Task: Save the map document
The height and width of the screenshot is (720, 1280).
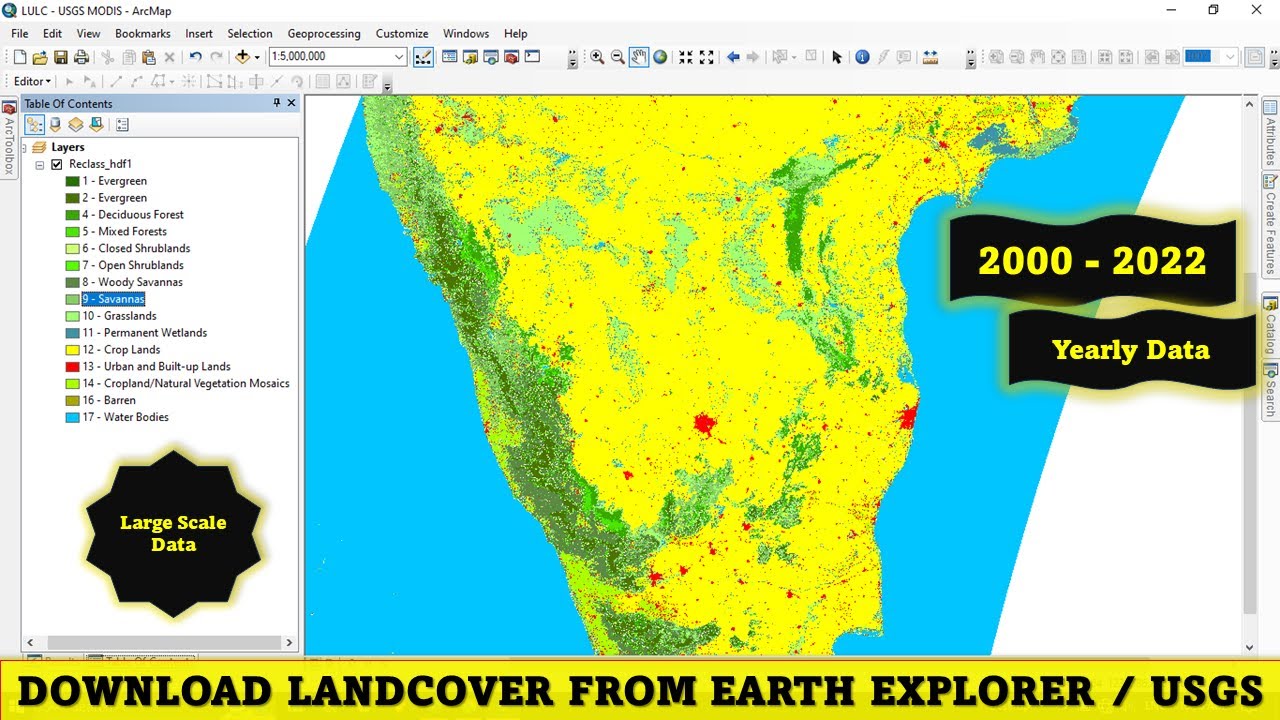Action: click(61, 58)
